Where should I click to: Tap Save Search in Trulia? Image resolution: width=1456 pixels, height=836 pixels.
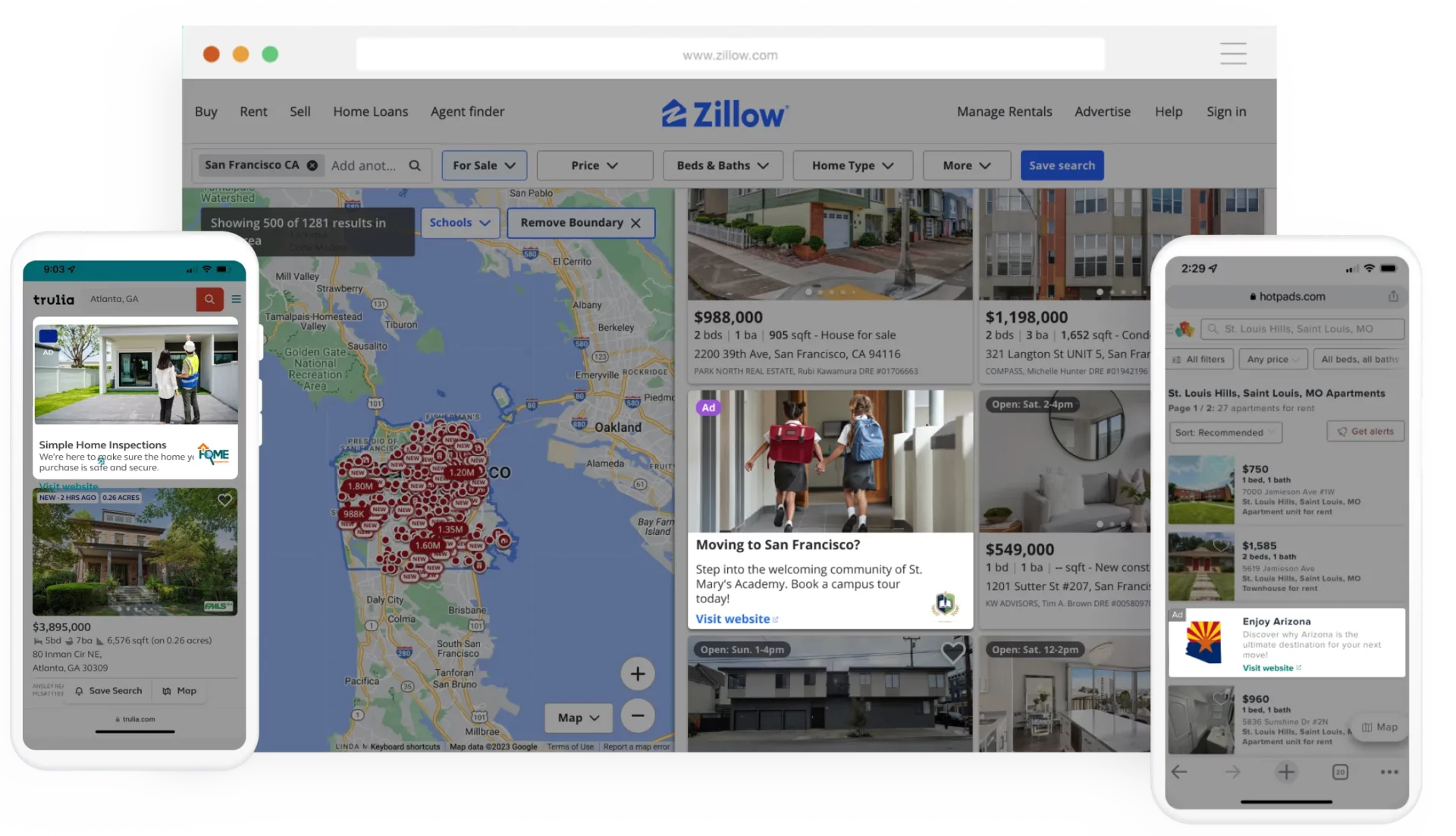[108, 691]
